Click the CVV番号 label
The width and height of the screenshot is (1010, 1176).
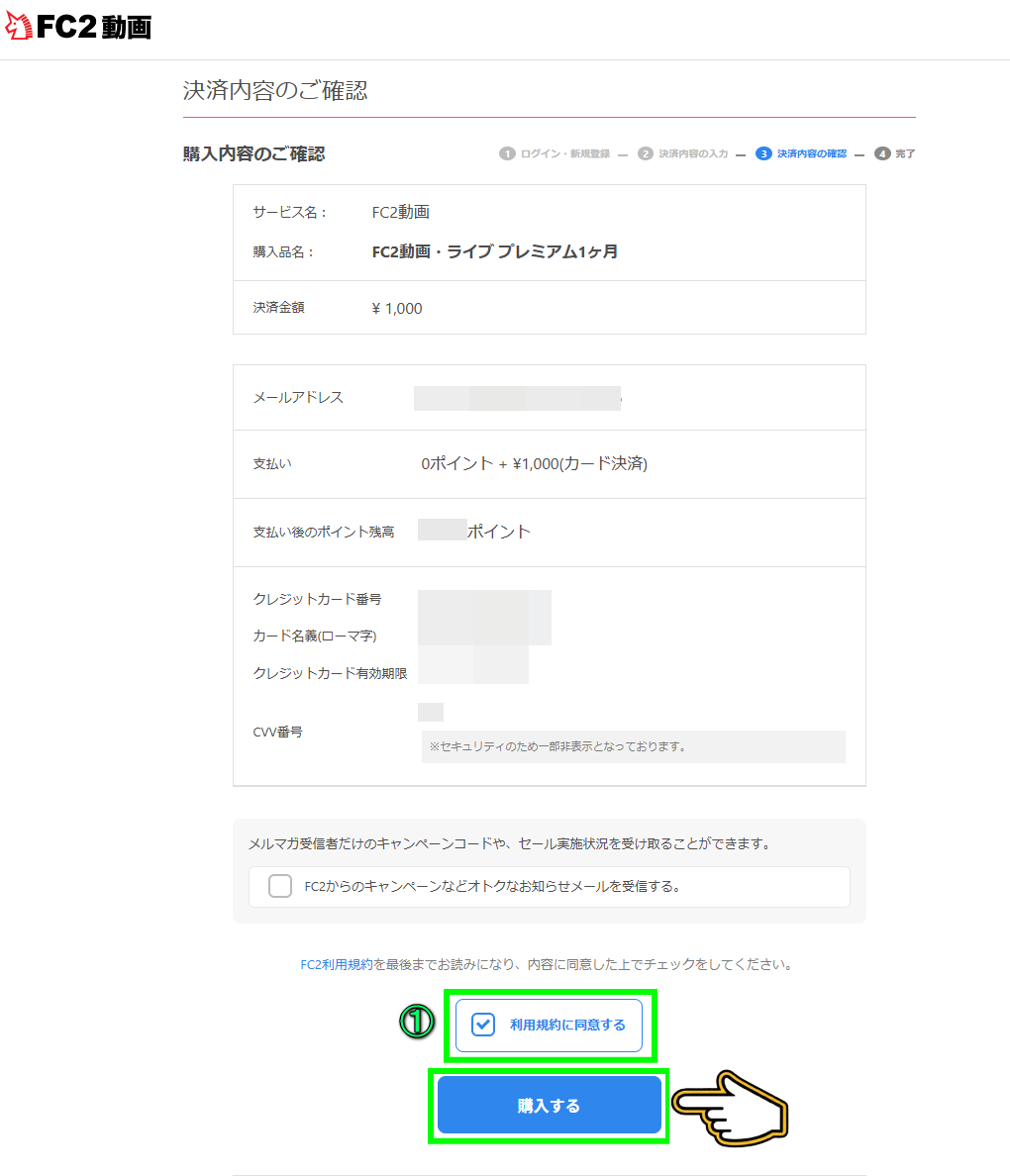click(277, 732)
